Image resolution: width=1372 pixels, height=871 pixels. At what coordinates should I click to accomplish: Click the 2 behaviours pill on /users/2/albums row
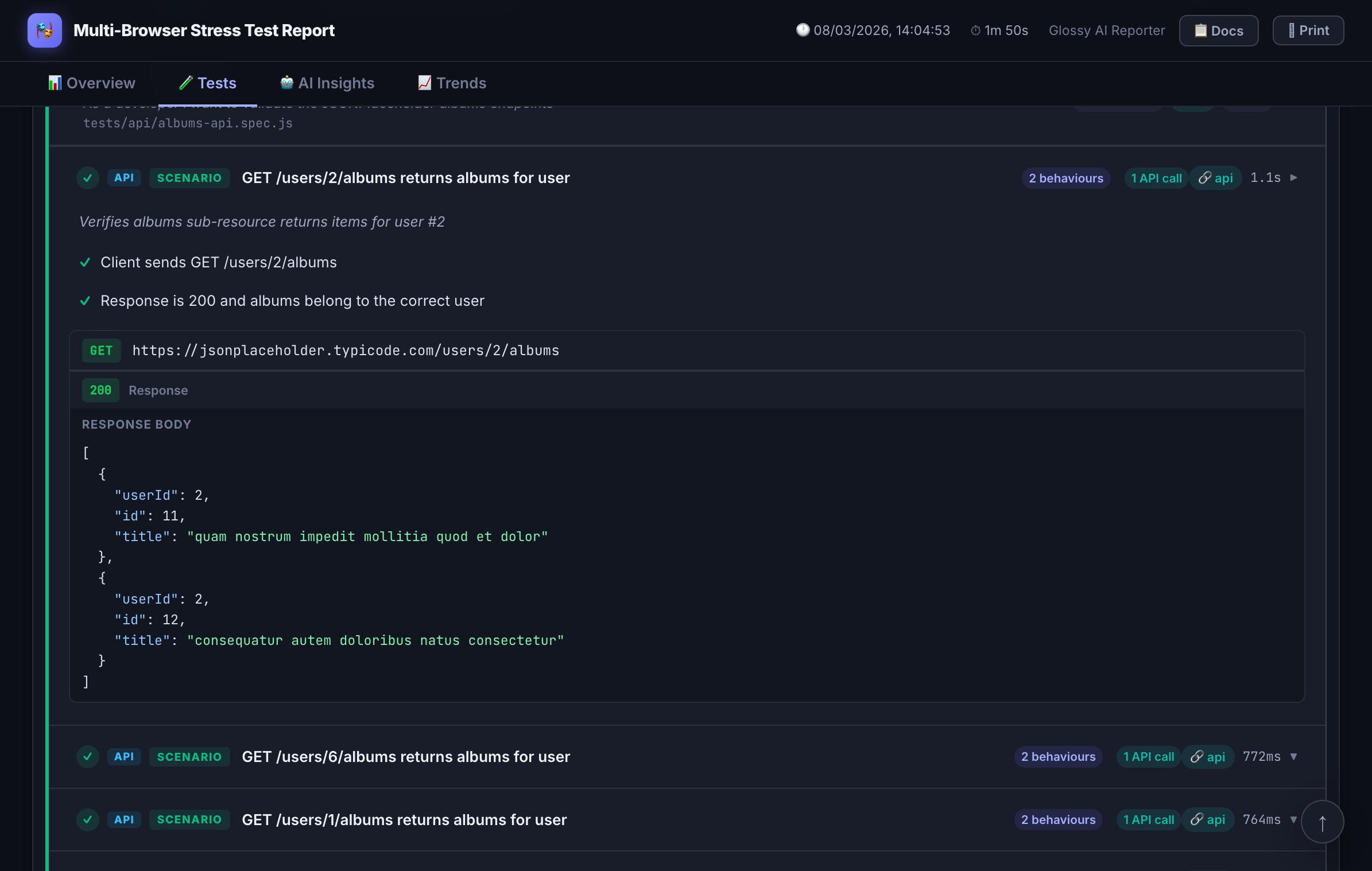[1066, 178]
